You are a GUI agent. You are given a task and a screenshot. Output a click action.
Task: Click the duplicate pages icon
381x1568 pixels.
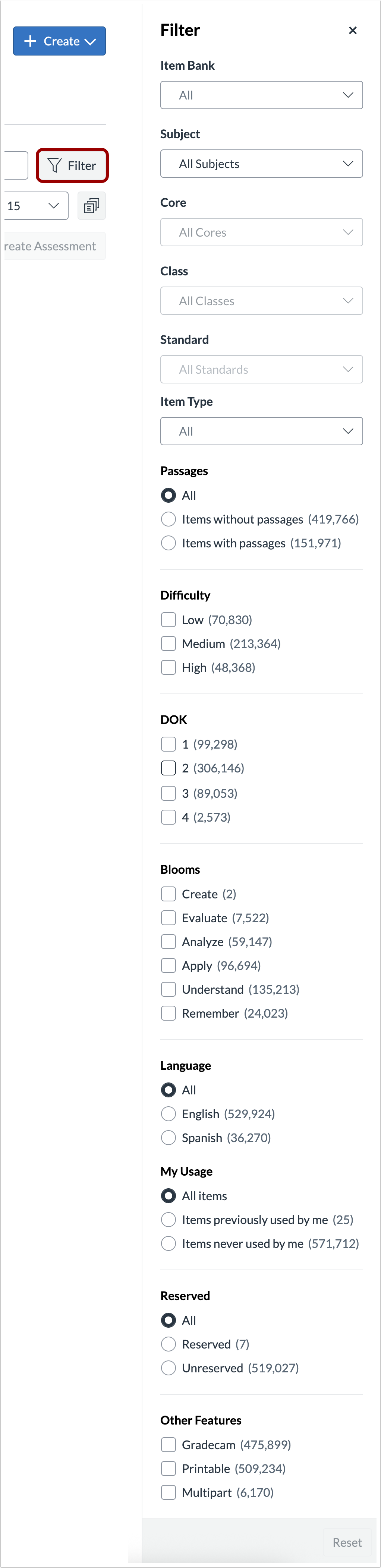click(91, 205)
